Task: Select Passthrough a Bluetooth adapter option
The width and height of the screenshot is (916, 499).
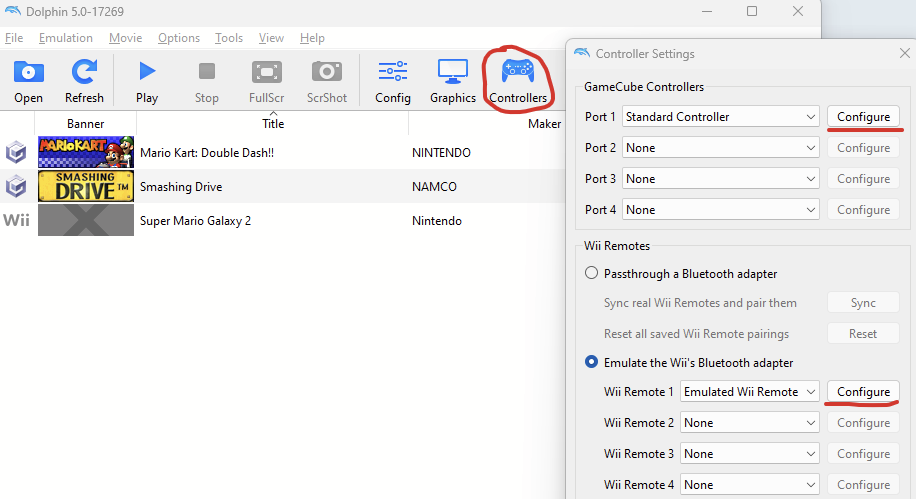Action: 592,273
